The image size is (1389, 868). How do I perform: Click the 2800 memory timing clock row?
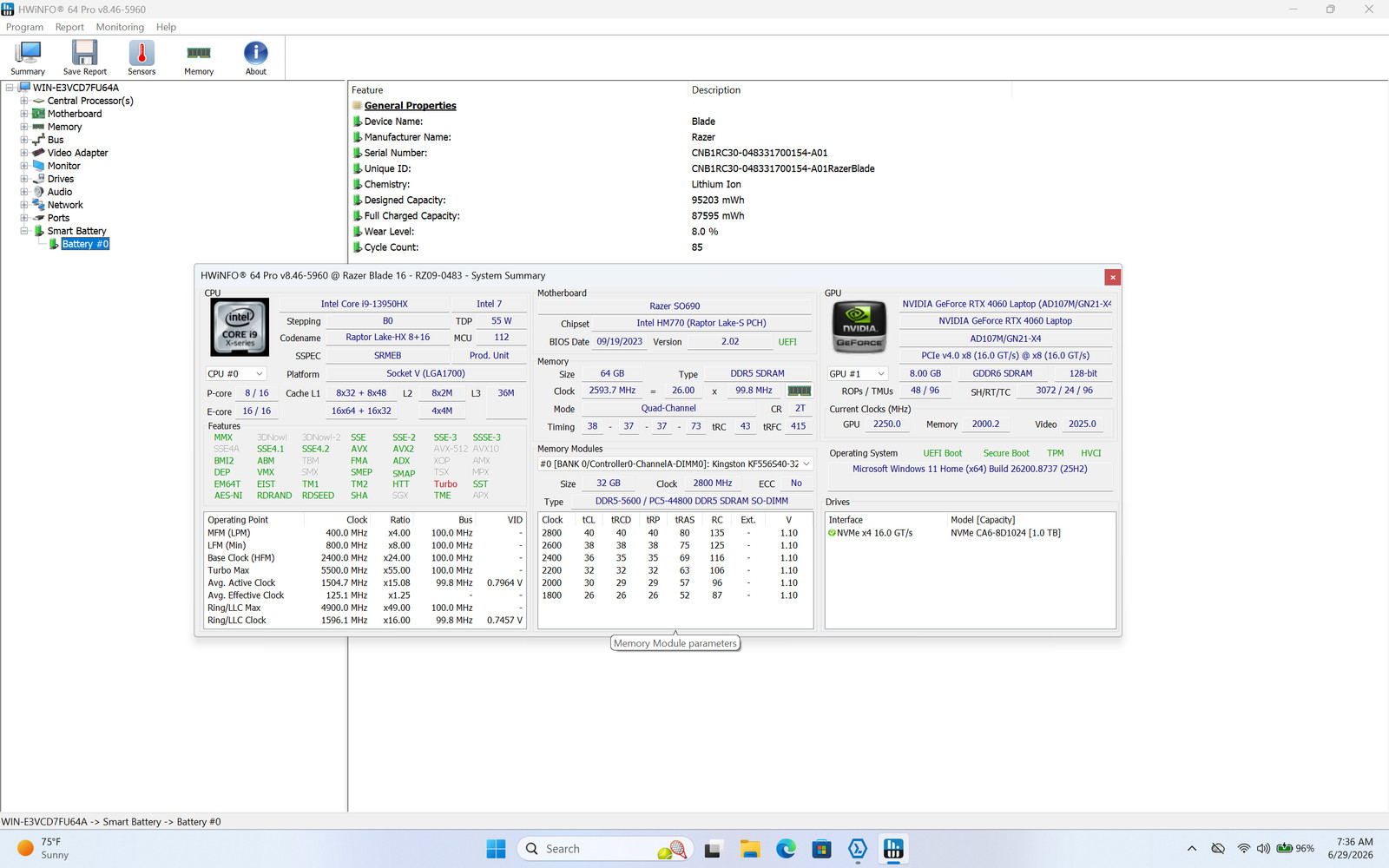tap(675, 533)
